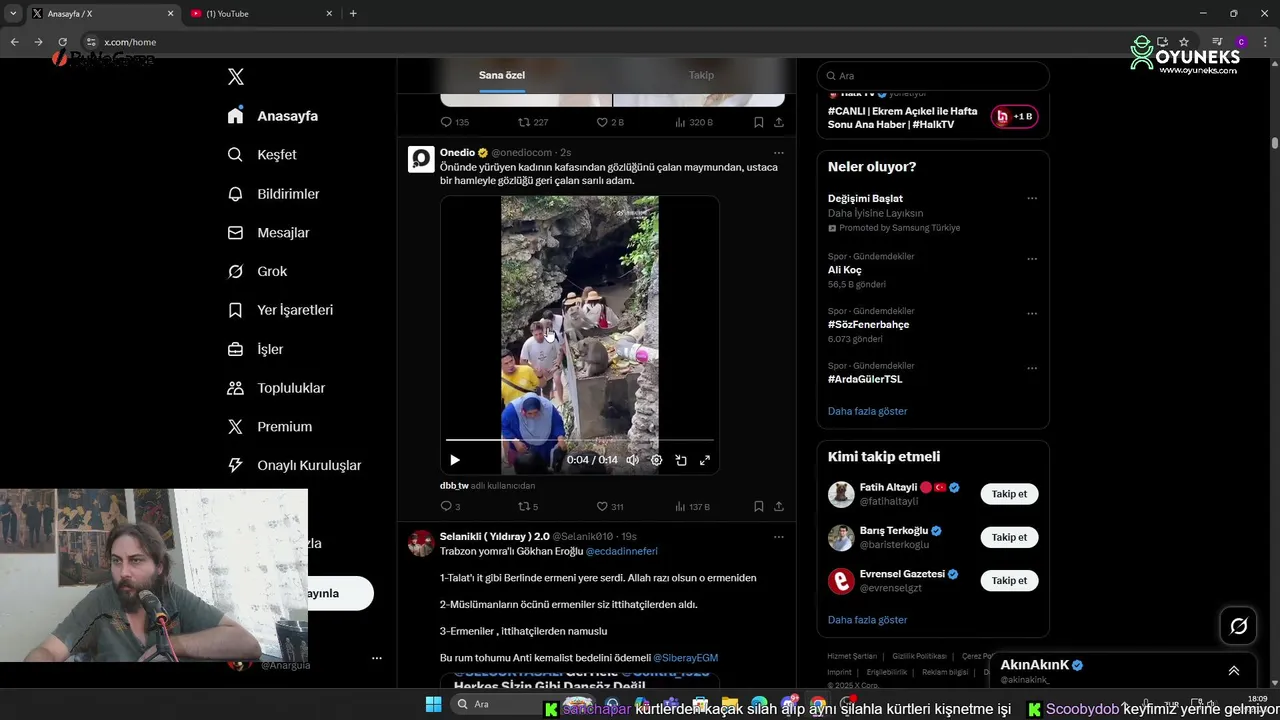
Task: Join the HalkTV live broadcast +1 B
Action: [x=1014, y=117]
